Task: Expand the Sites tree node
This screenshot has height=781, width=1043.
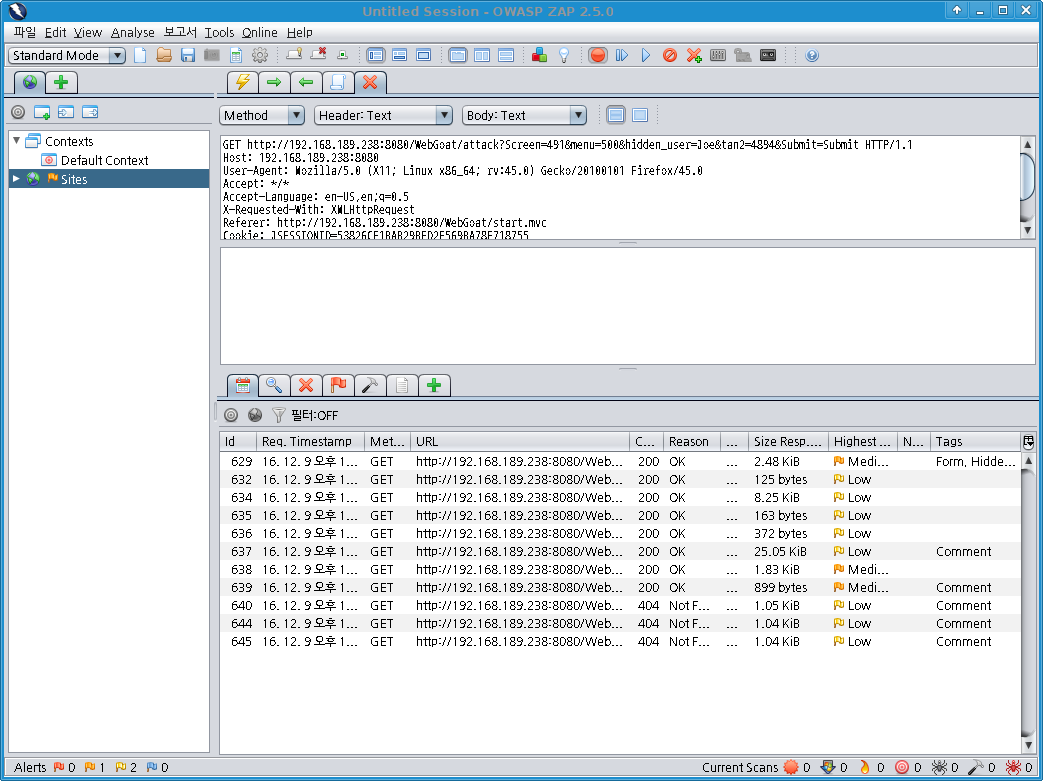Action: 17,178
